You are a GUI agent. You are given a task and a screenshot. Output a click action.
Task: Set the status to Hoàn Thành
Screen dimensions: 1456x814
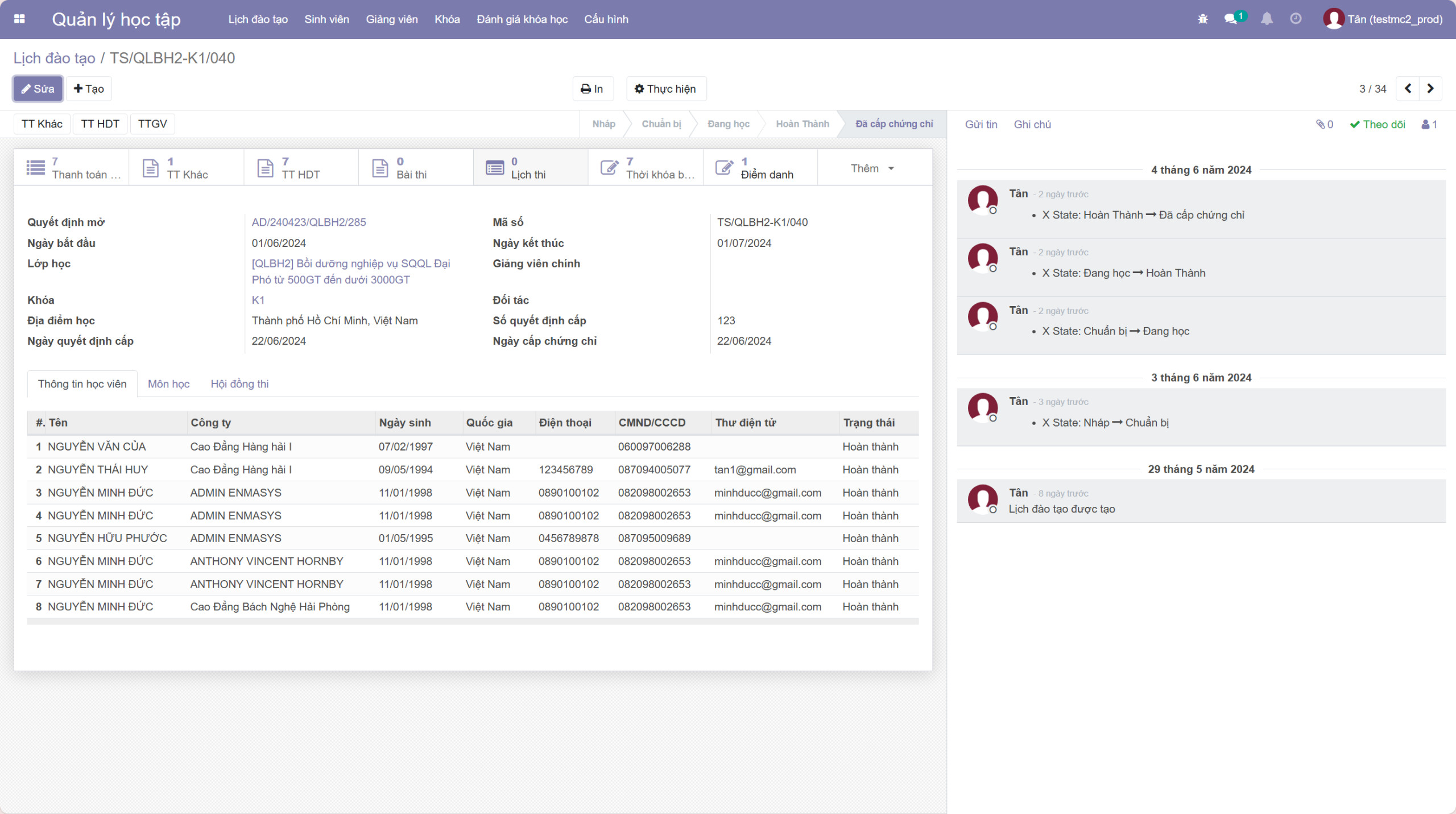(802, 124)
